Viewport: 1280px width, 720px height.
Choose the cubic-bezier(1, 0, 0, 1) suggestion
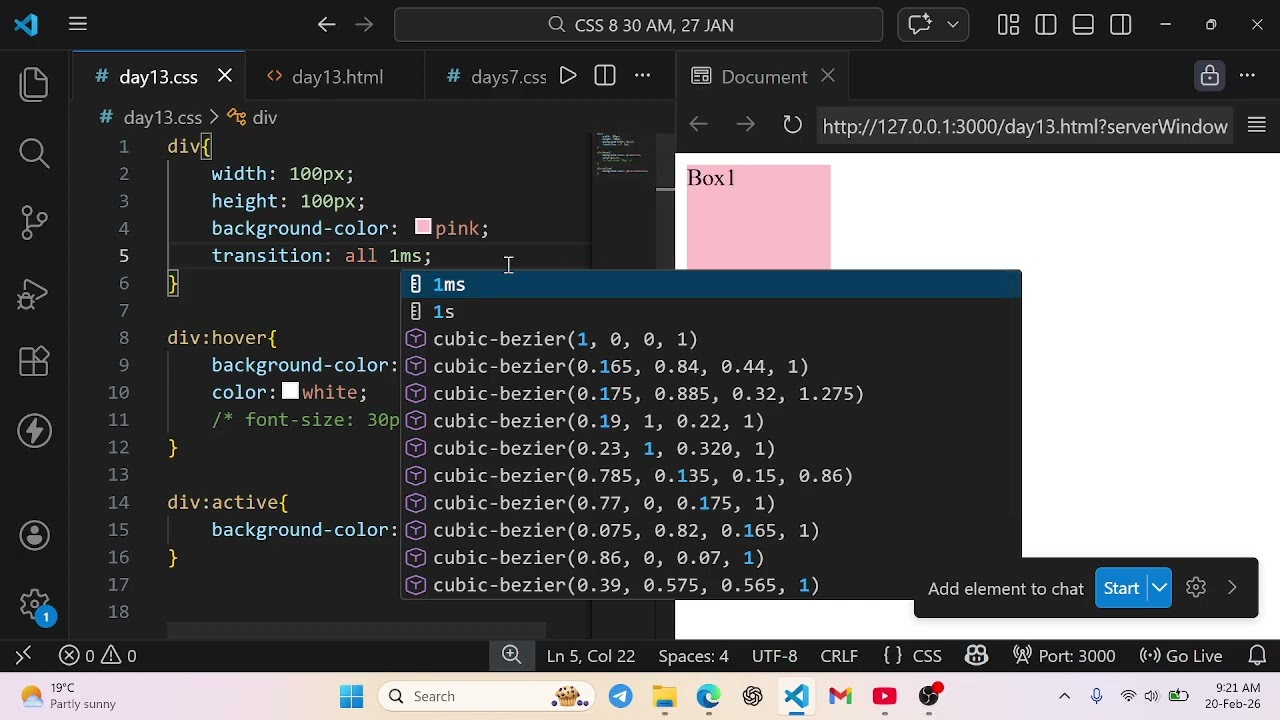tap(711, 339)
